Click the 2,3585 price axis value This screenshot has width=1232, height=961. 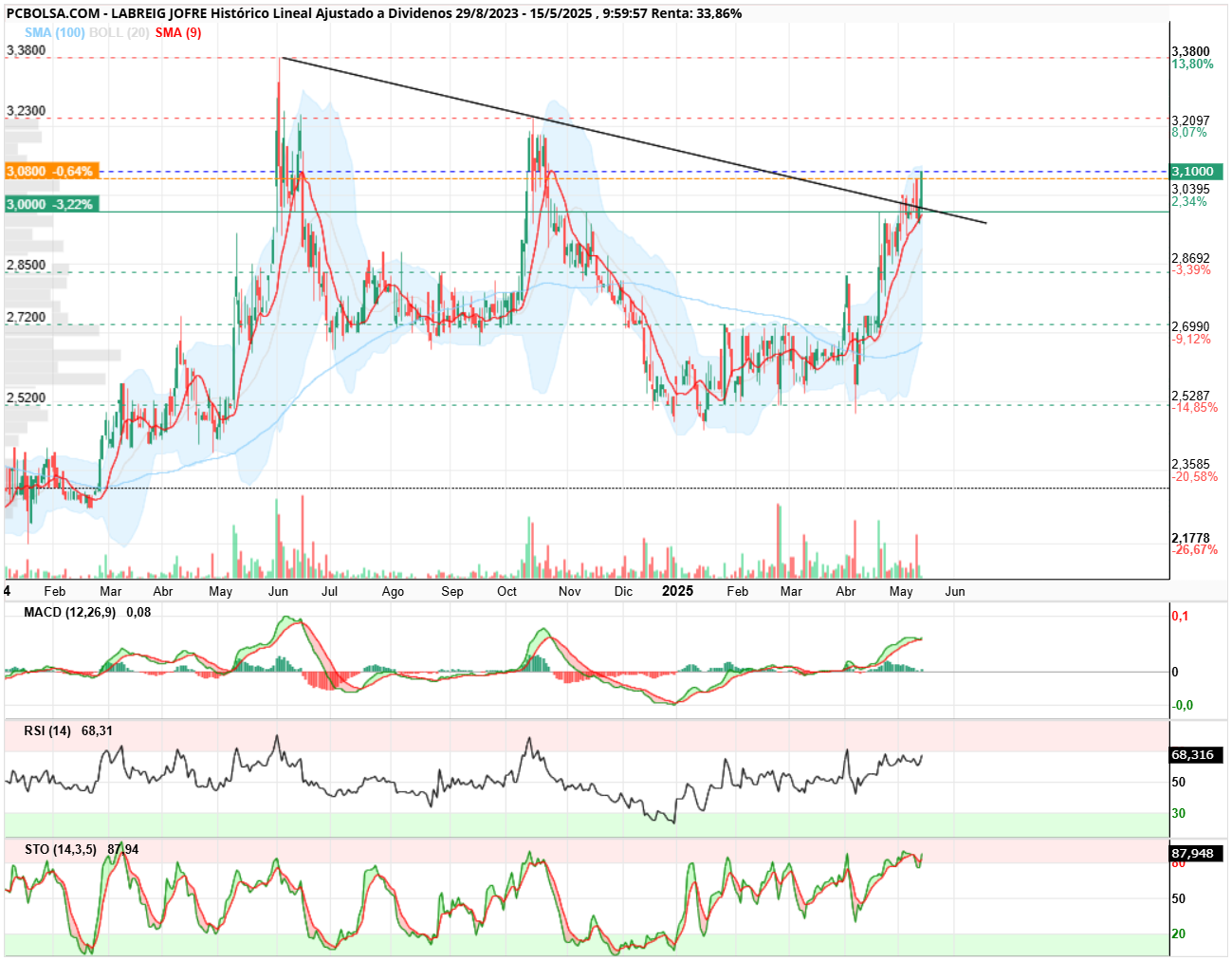tap(1190, 465)
